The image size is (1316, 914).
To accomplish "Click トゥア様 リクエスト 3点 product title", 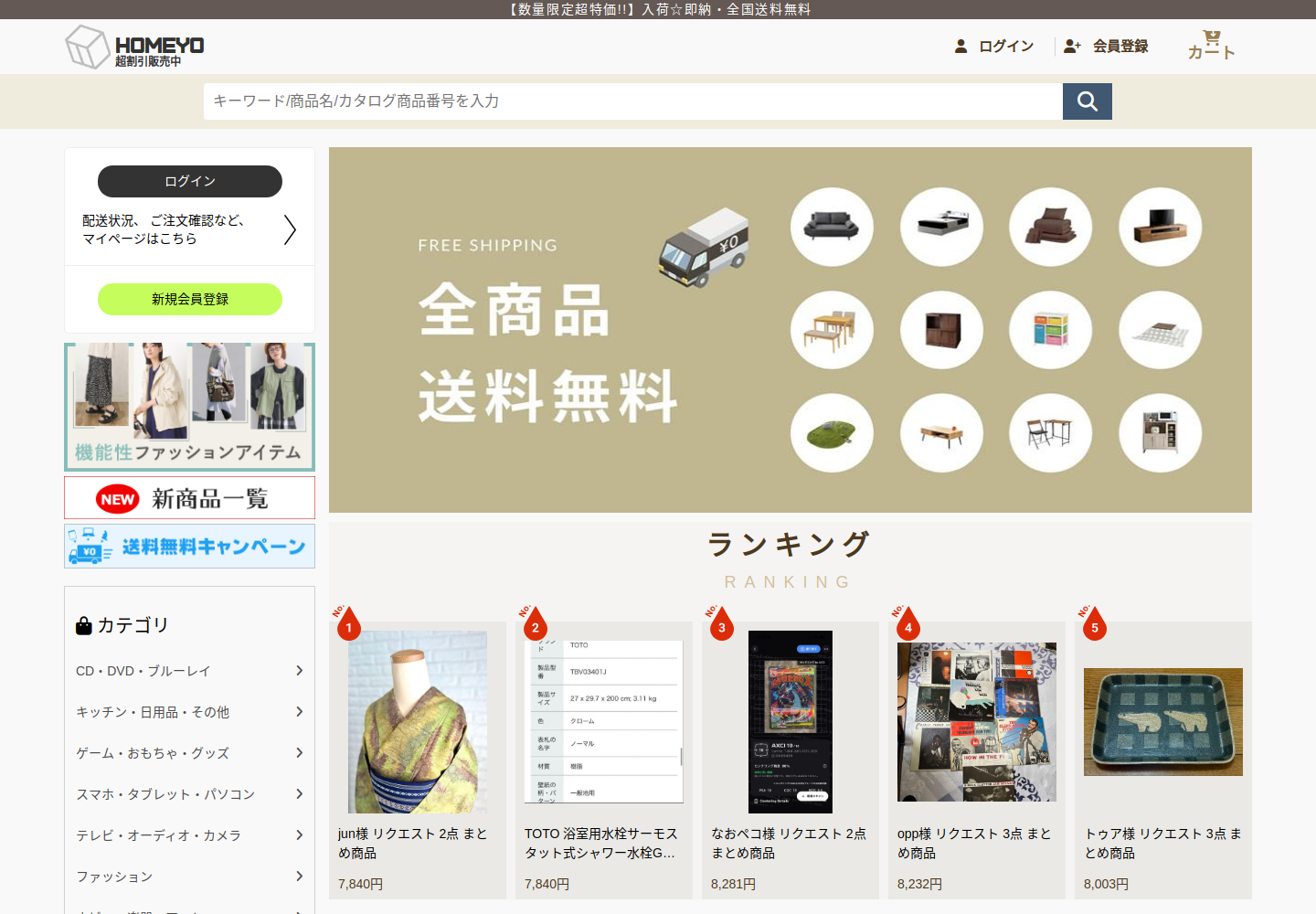I will click(x=1162, y=843).
